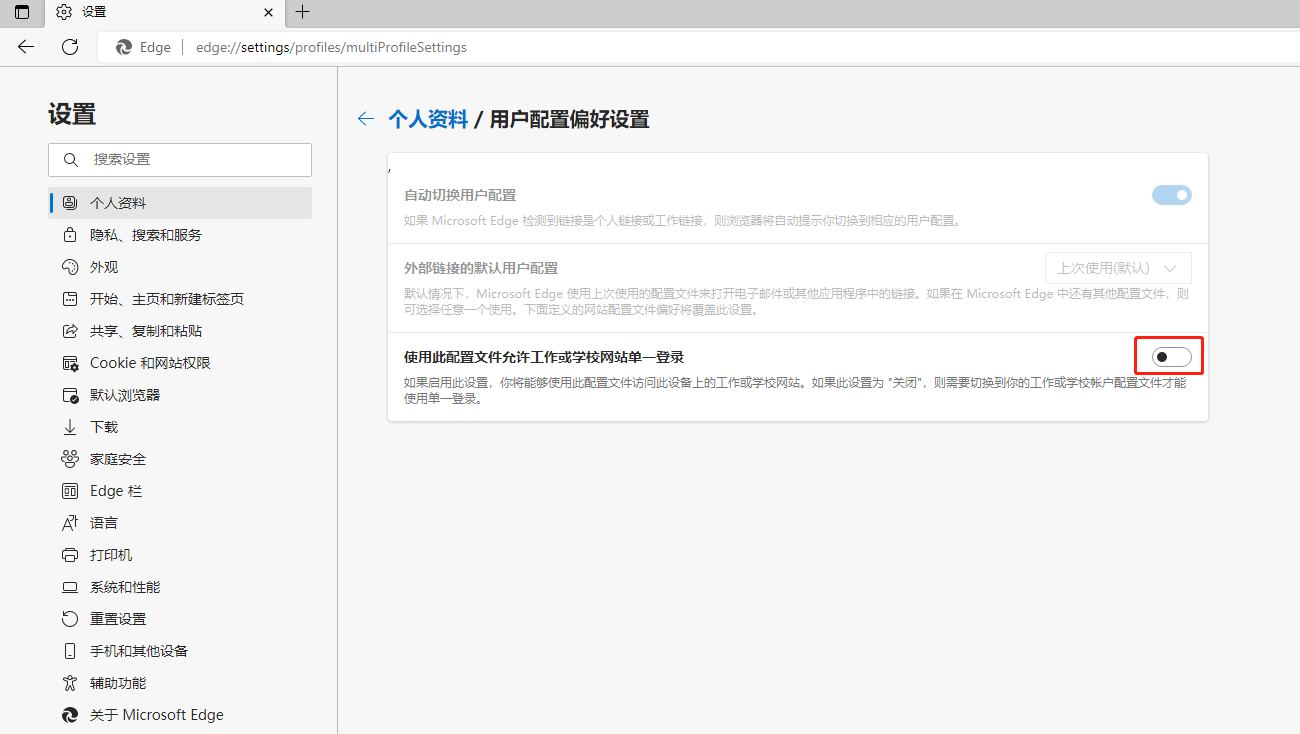
Task: Click the address bar URL
Action: tap(331, 47)
